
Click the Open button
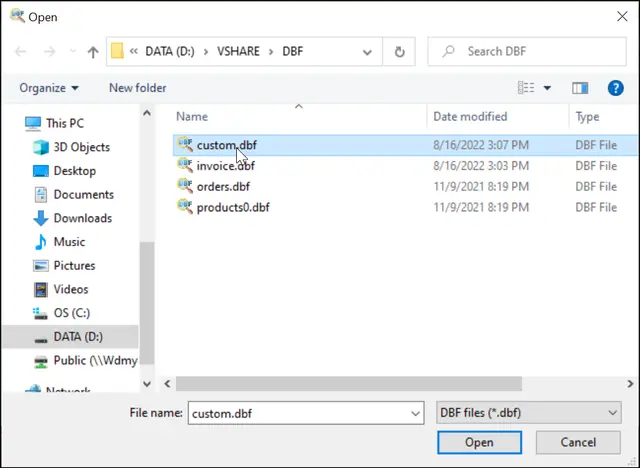(x=479, y=442)
